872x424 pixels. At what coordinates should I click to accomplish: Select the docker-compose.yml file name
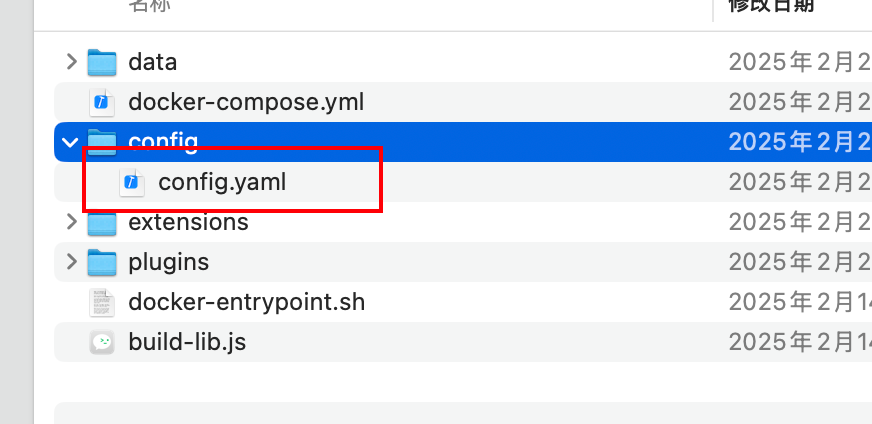(246, 102)
